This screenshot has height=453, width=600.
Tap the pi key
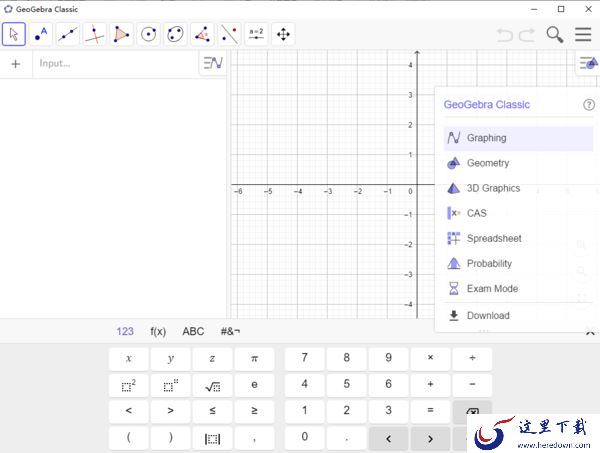[x=254, y=358]
